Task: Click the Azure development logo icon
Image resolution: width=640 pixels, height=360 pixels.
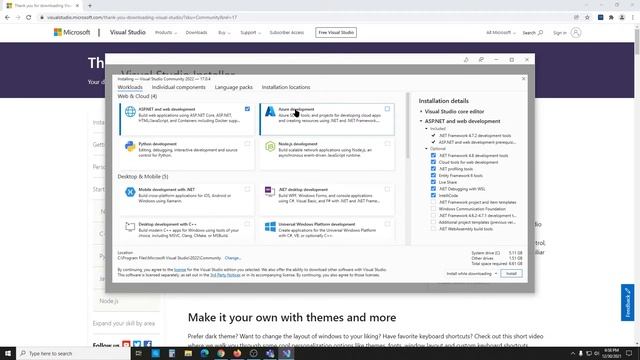Action: [x=270, y=111]
